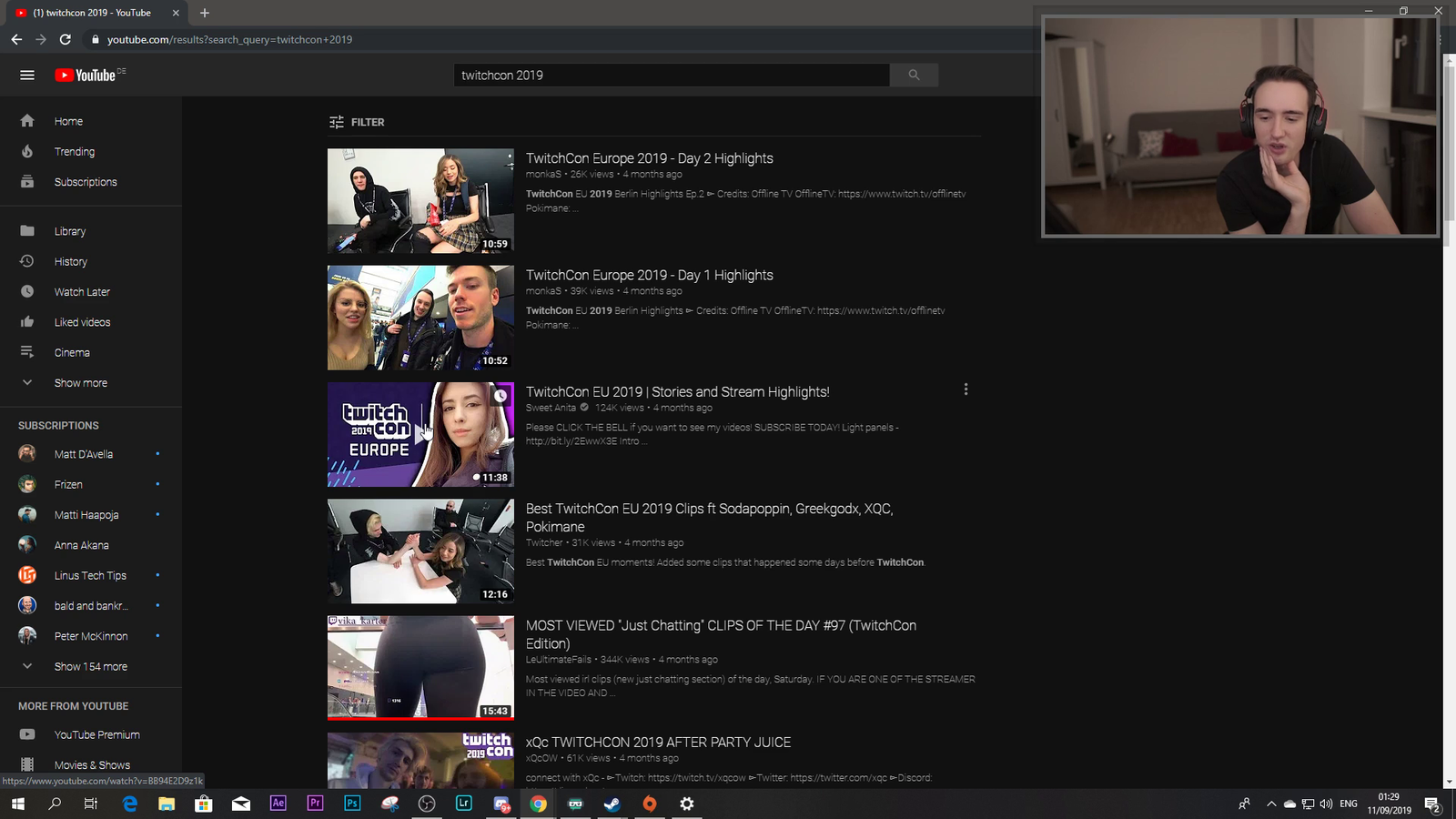Open 'xQc TWITCHCON 2019 AFTER PARTY JUICE' title
1456x819 pixels.
click(659, 743)
